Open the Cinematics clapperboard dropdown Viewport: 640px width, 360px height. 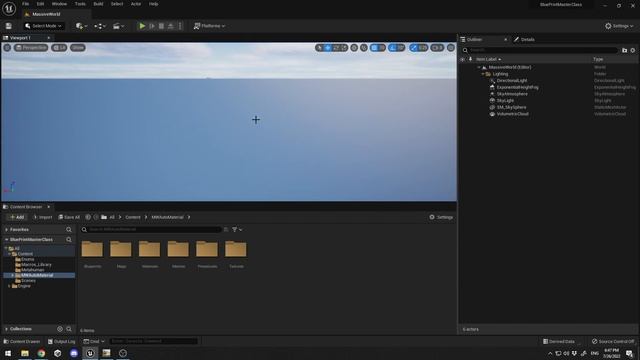coord(118,26)
